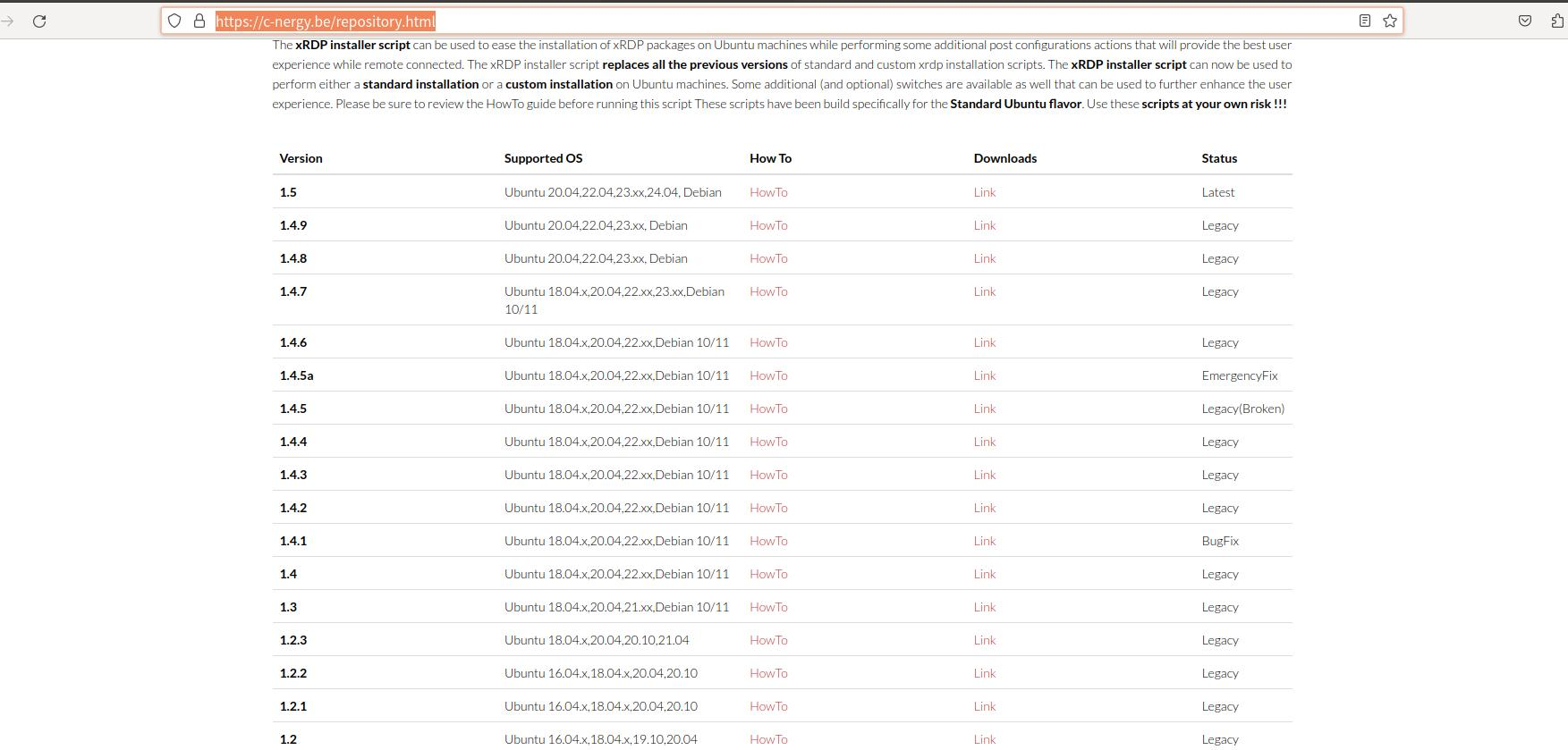
Task: Reload the page with the refresh icon
Action: [x=39, y=21]
